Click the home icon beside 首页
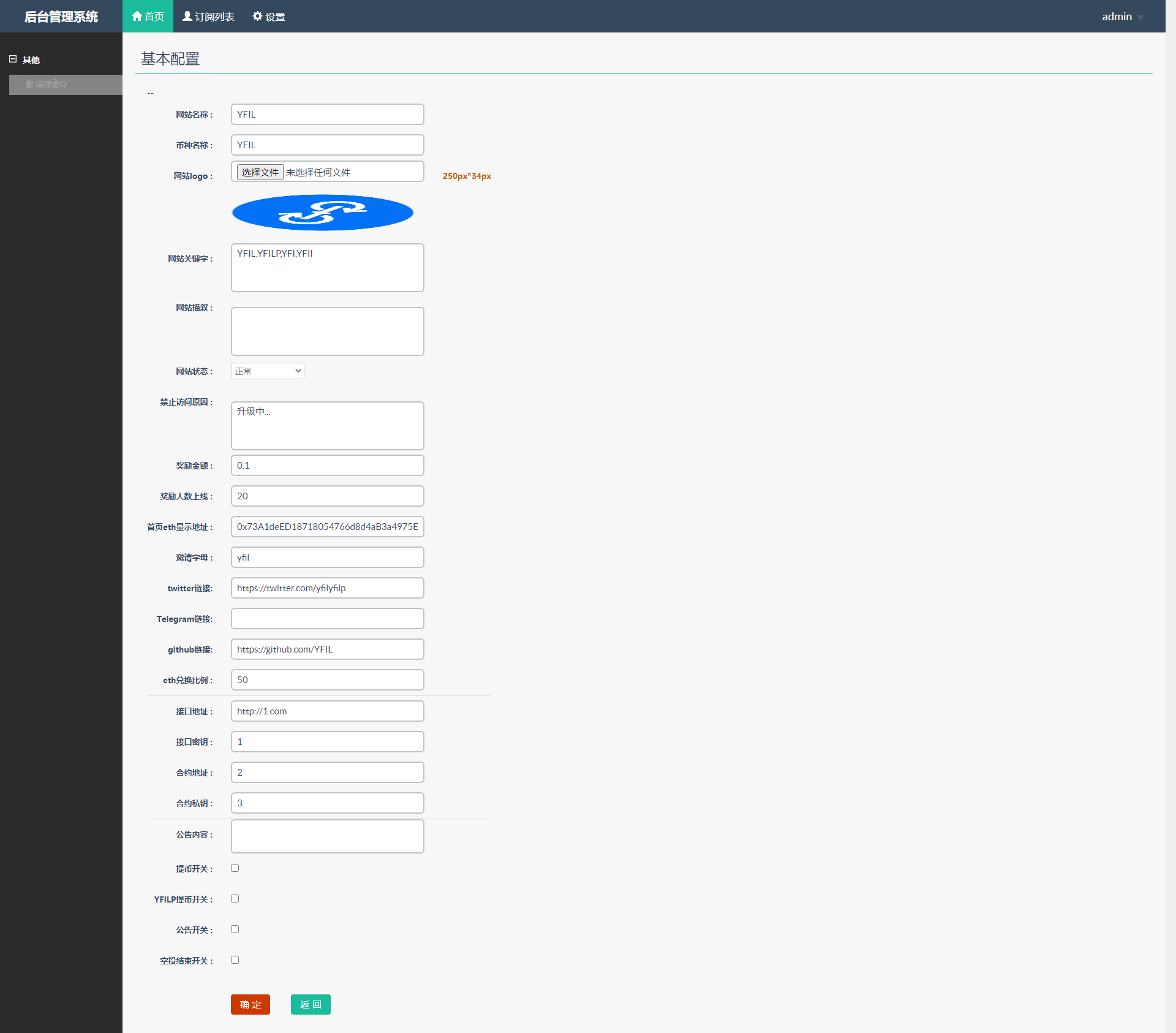1176x1033 pixels. (137, 16)
